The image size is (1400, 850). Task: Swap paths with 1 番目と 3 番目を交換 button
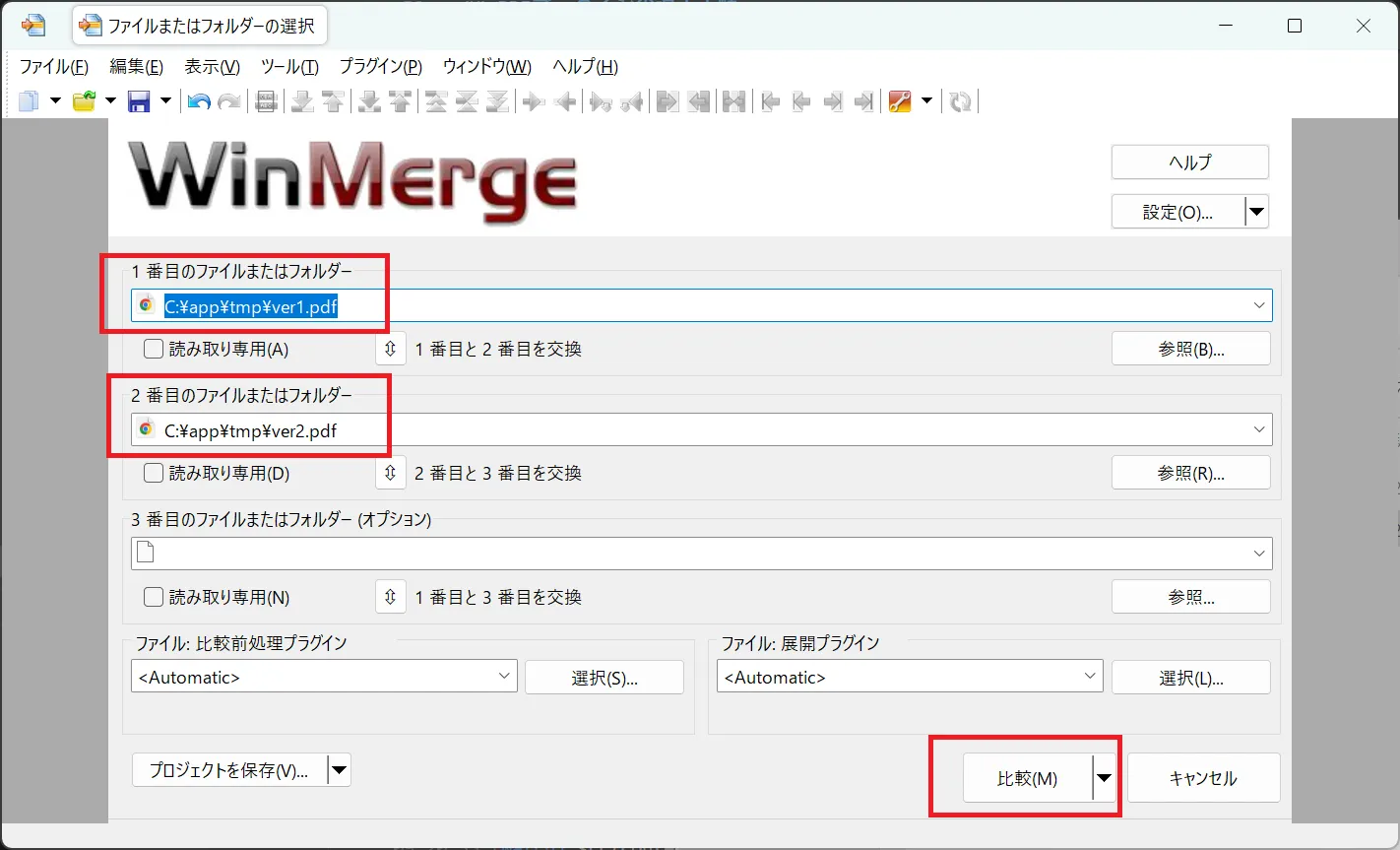point(391,597)
